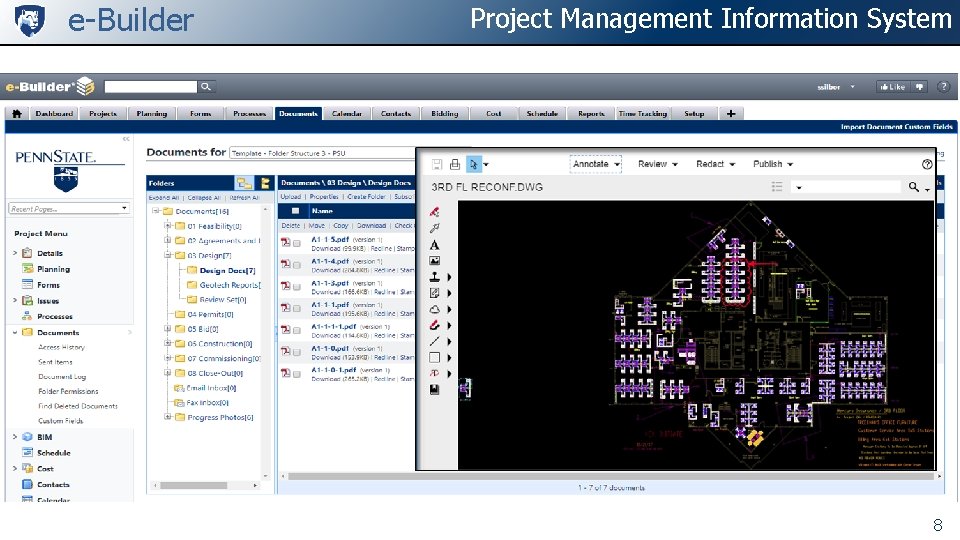This screenshot has height=540, width=960.
Task: Select the line drawing annotation tool
Action: [435, 342]
